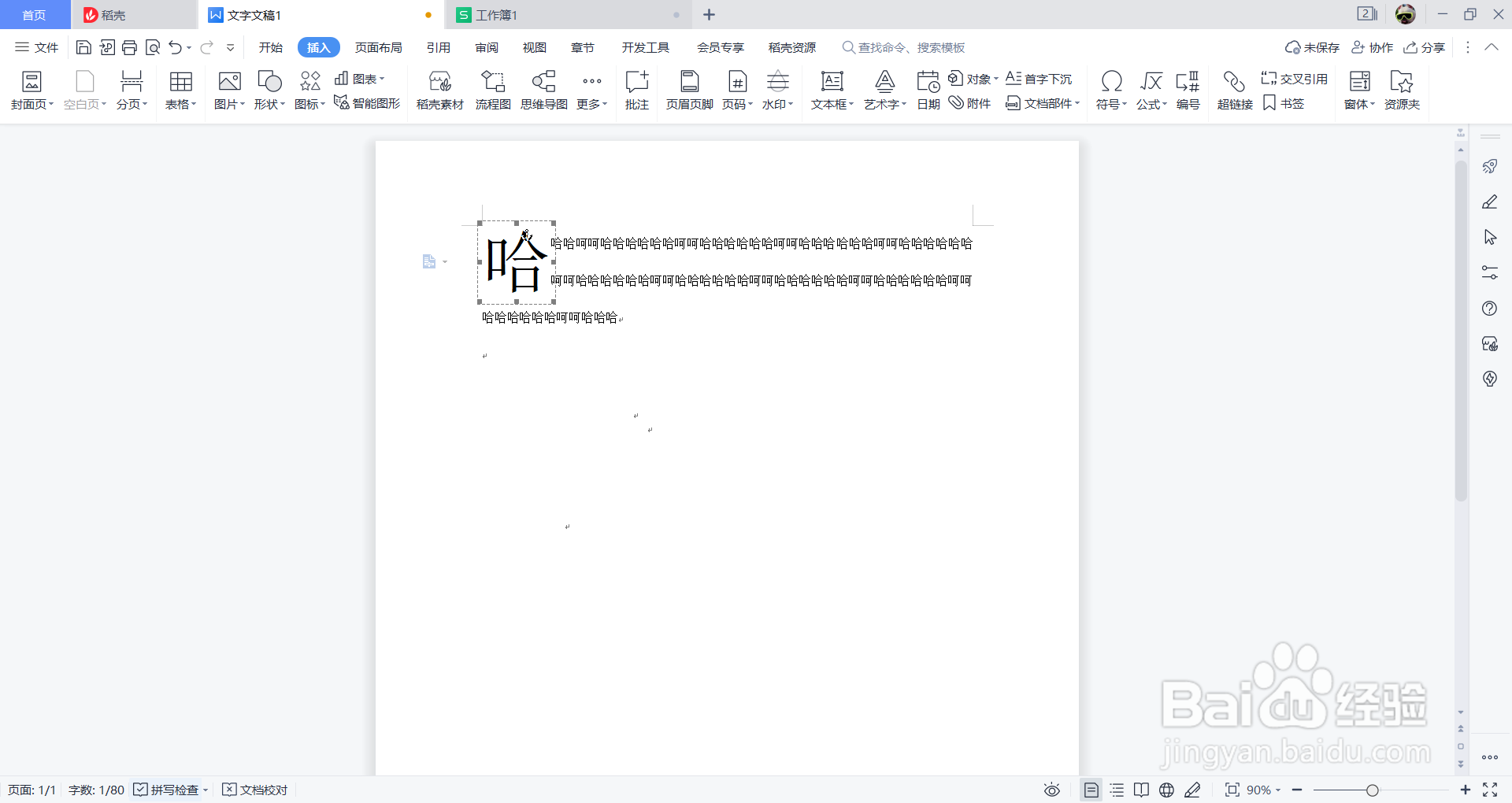Undo the last action
The height and width of the screenshot is (803, 1512).
pos(175,47)
